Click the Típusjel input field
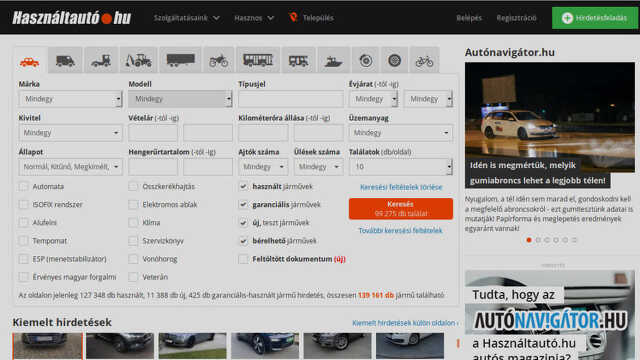 click(x=291, y=99)
